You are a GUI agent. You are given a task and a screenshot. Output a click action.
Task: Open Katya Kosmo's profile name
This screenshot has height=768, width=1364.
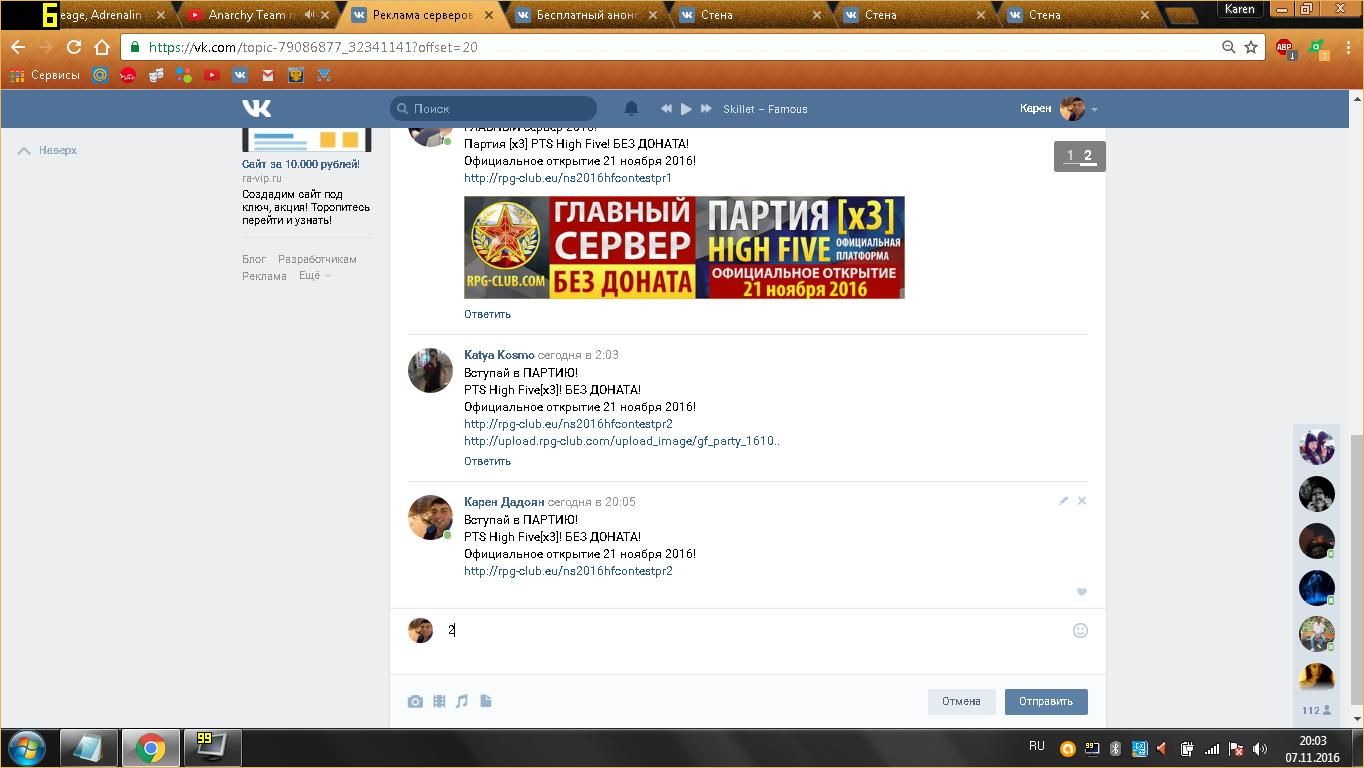[499, 355]
